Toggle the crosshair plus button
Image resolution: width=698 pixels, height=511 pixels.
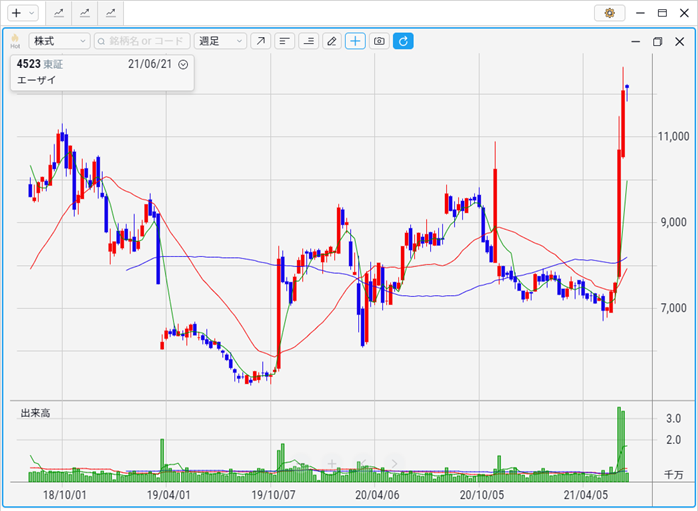click(355, 41)
